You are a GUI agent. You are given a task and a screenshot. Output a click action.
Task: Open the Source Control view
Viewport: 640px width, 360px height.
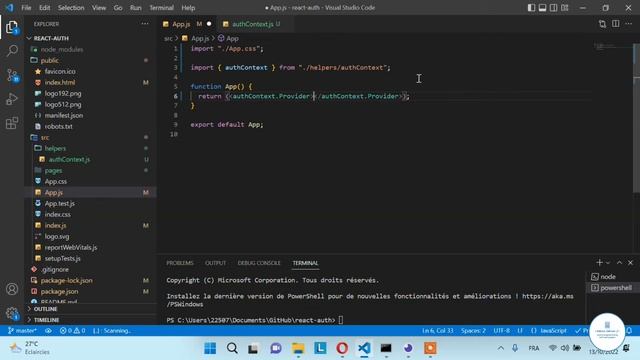12,75
